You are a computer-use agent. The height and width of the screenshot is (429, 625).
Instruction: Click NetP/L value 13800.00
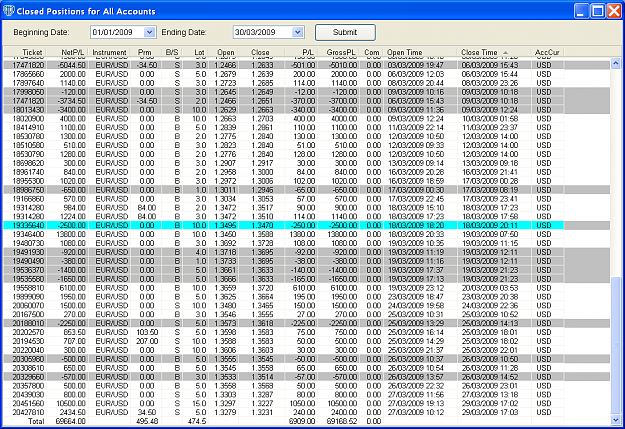click(x=71, y=234)
